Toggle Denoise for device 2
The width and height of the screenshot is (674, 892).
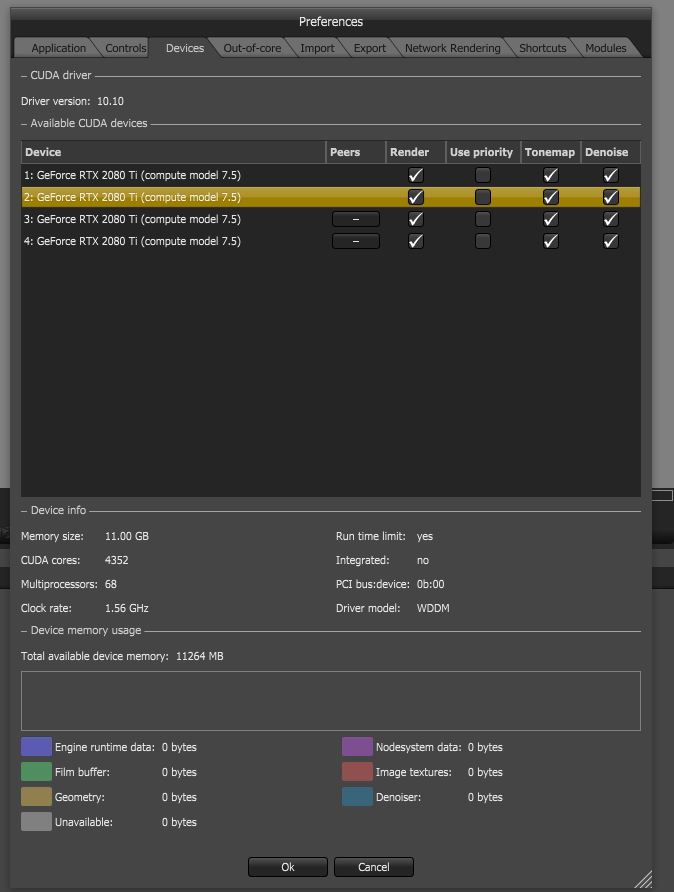point(610,197)
